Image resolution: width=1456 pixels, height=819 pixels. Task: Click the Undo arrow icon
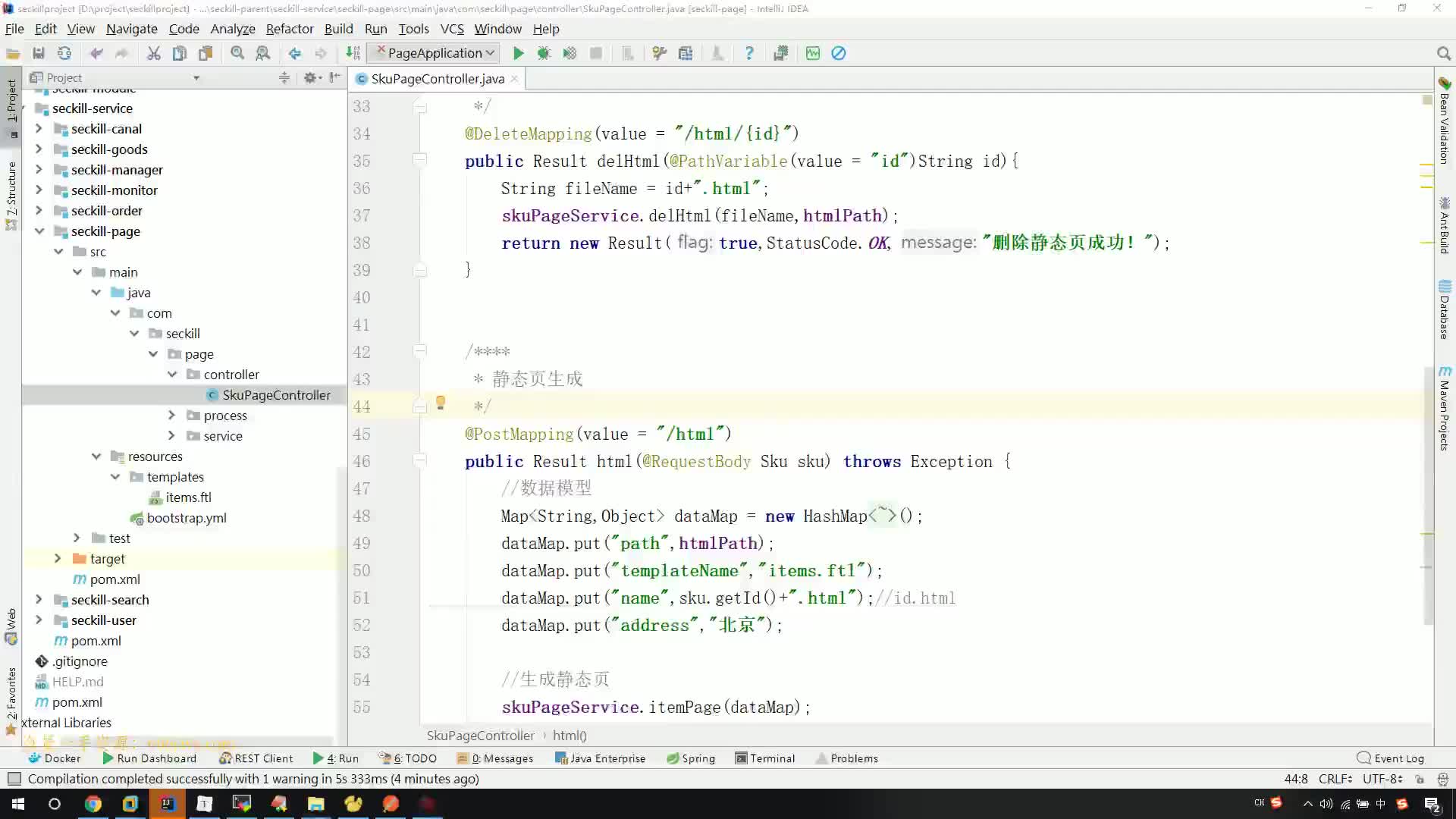tap(96, 53)
